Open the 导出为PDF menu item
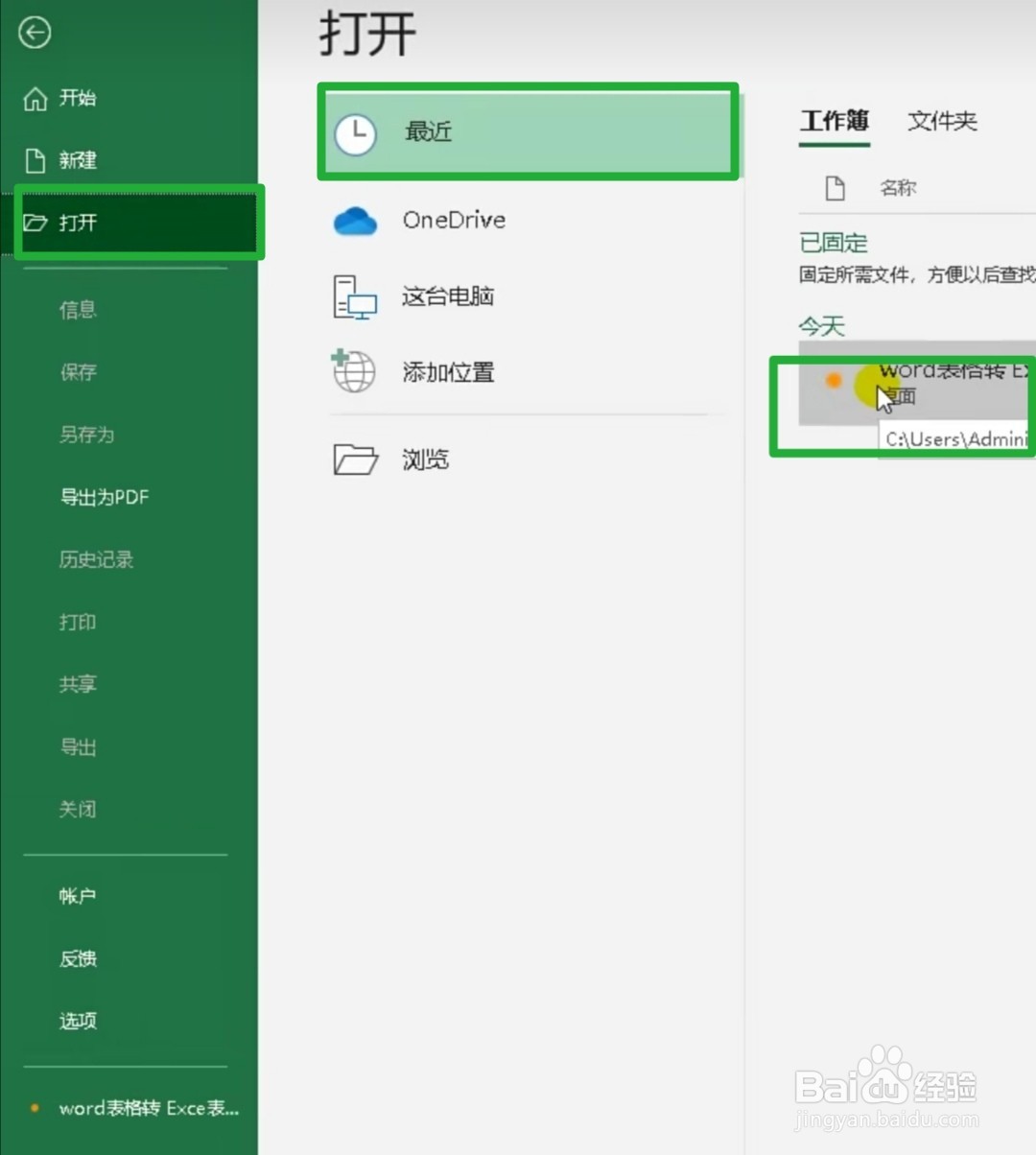 click(x=105, y=497)
